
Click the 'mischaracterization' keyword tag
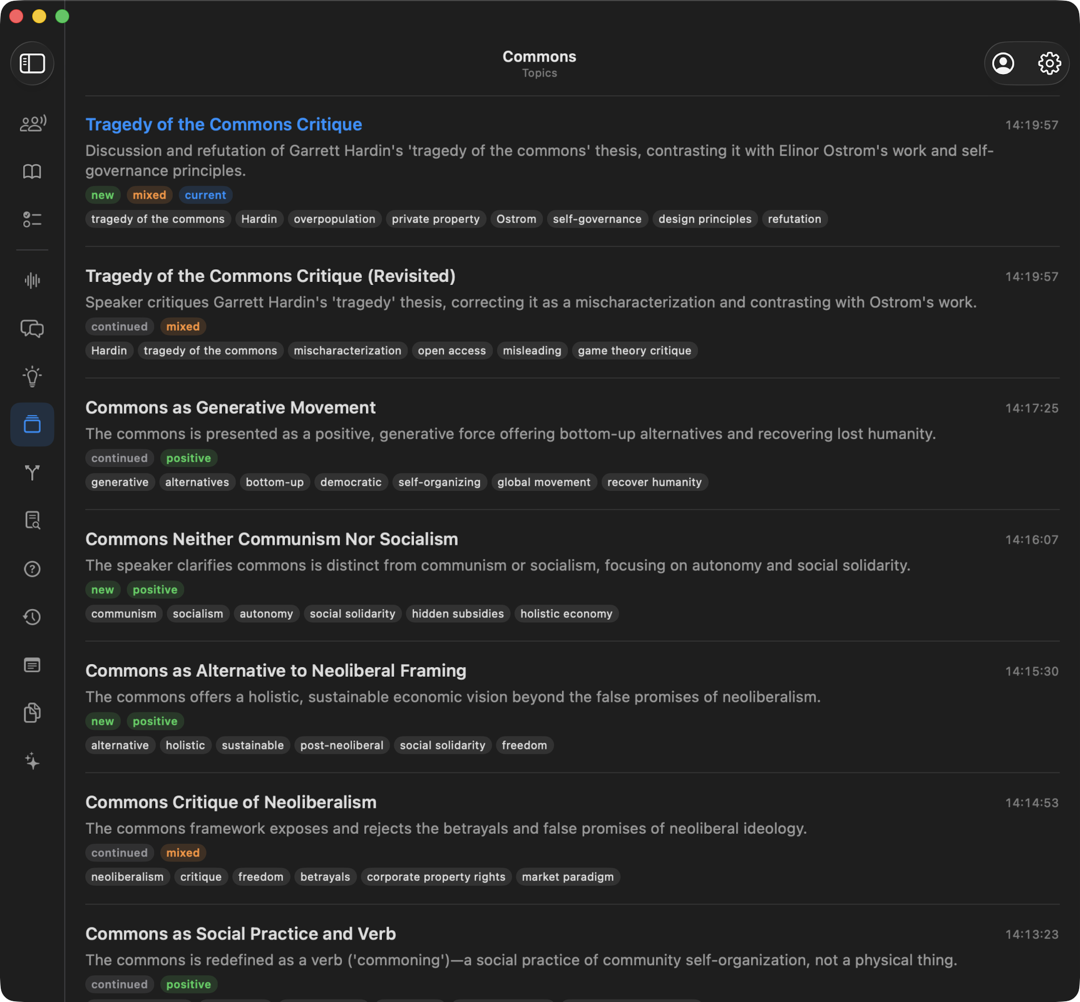(x=347, y=351)
